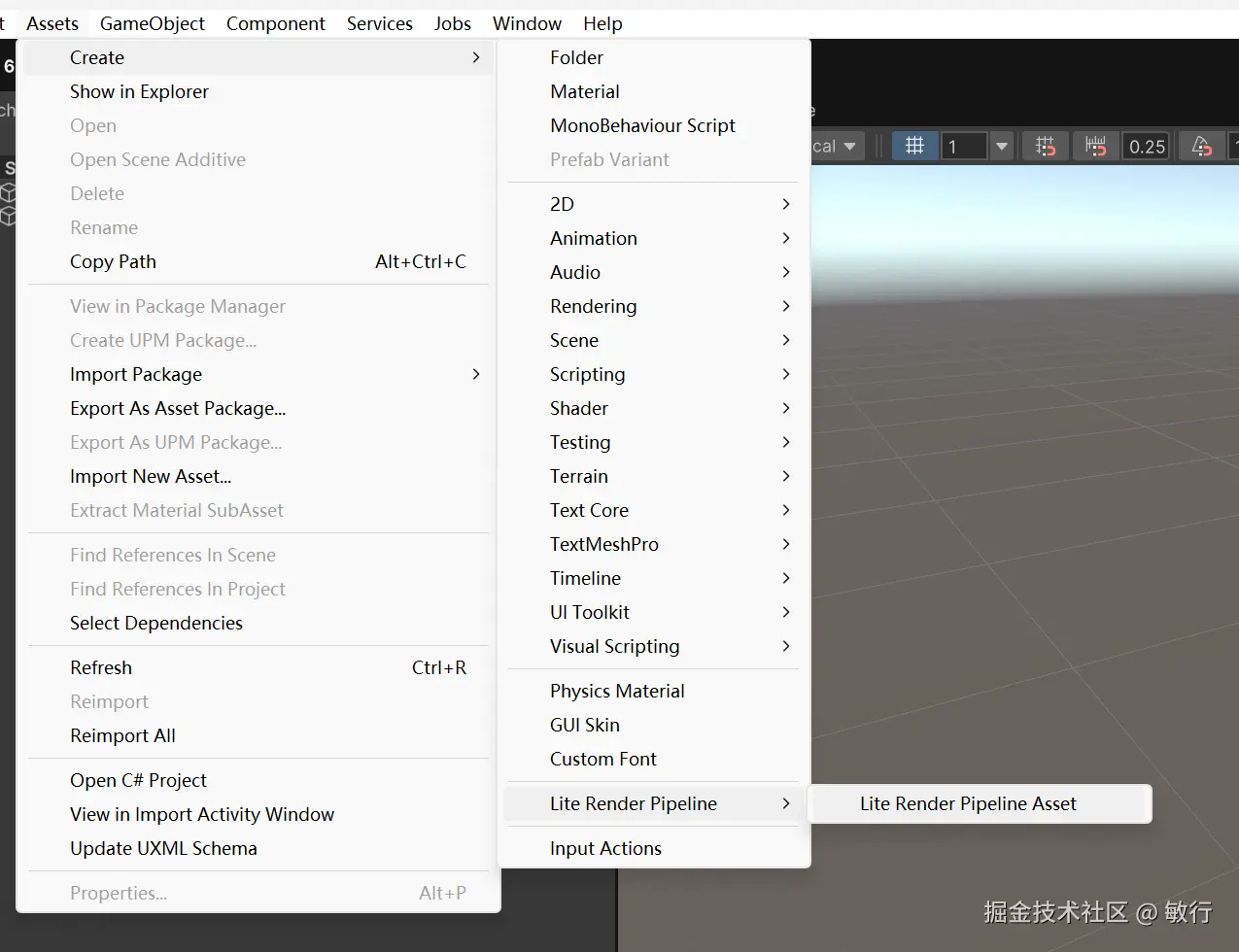
Task: Open the Services menu
Action: pos(380,23)
